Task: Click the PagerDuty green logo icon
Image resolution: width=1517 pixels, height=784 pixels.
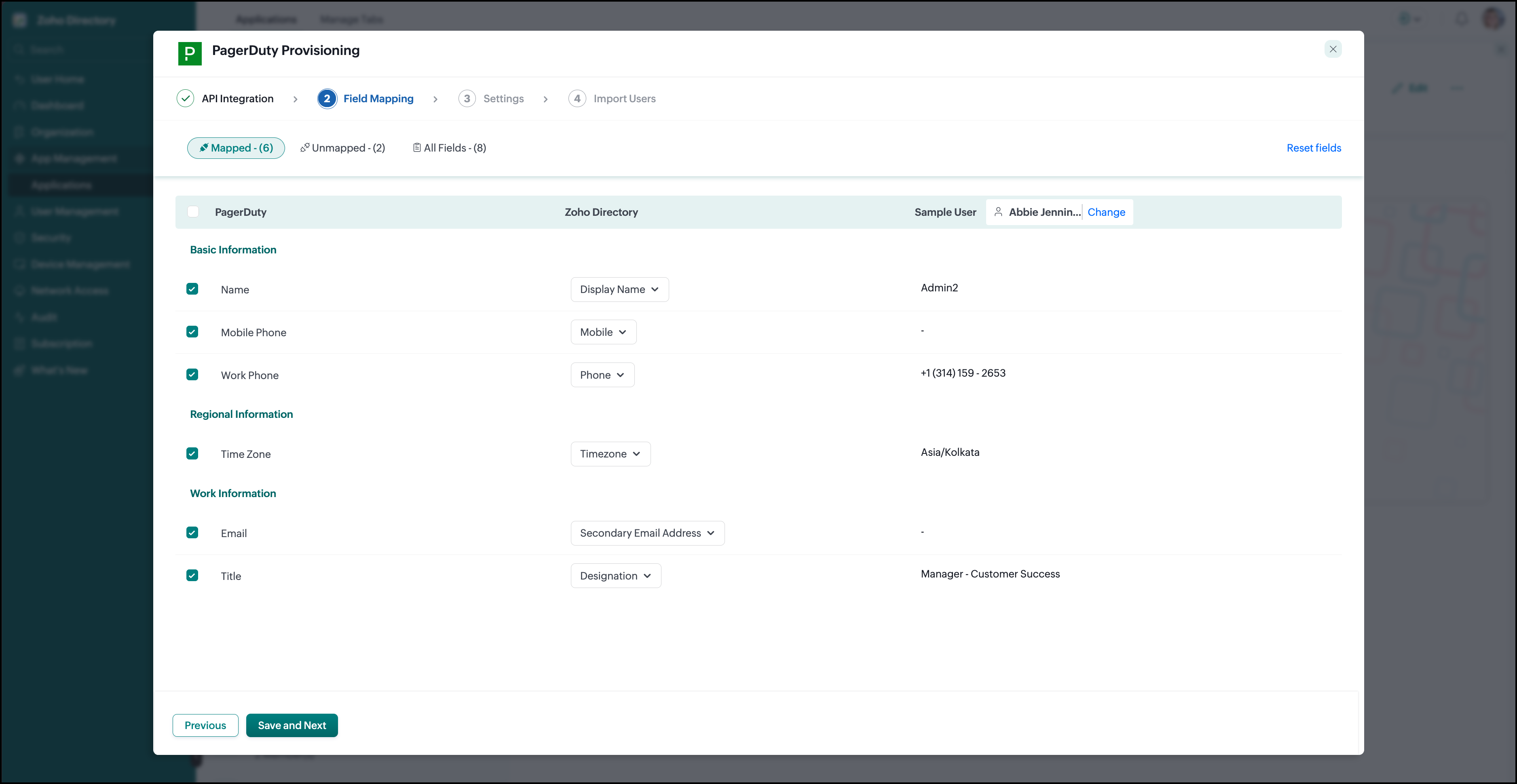Action: [190, 53]
